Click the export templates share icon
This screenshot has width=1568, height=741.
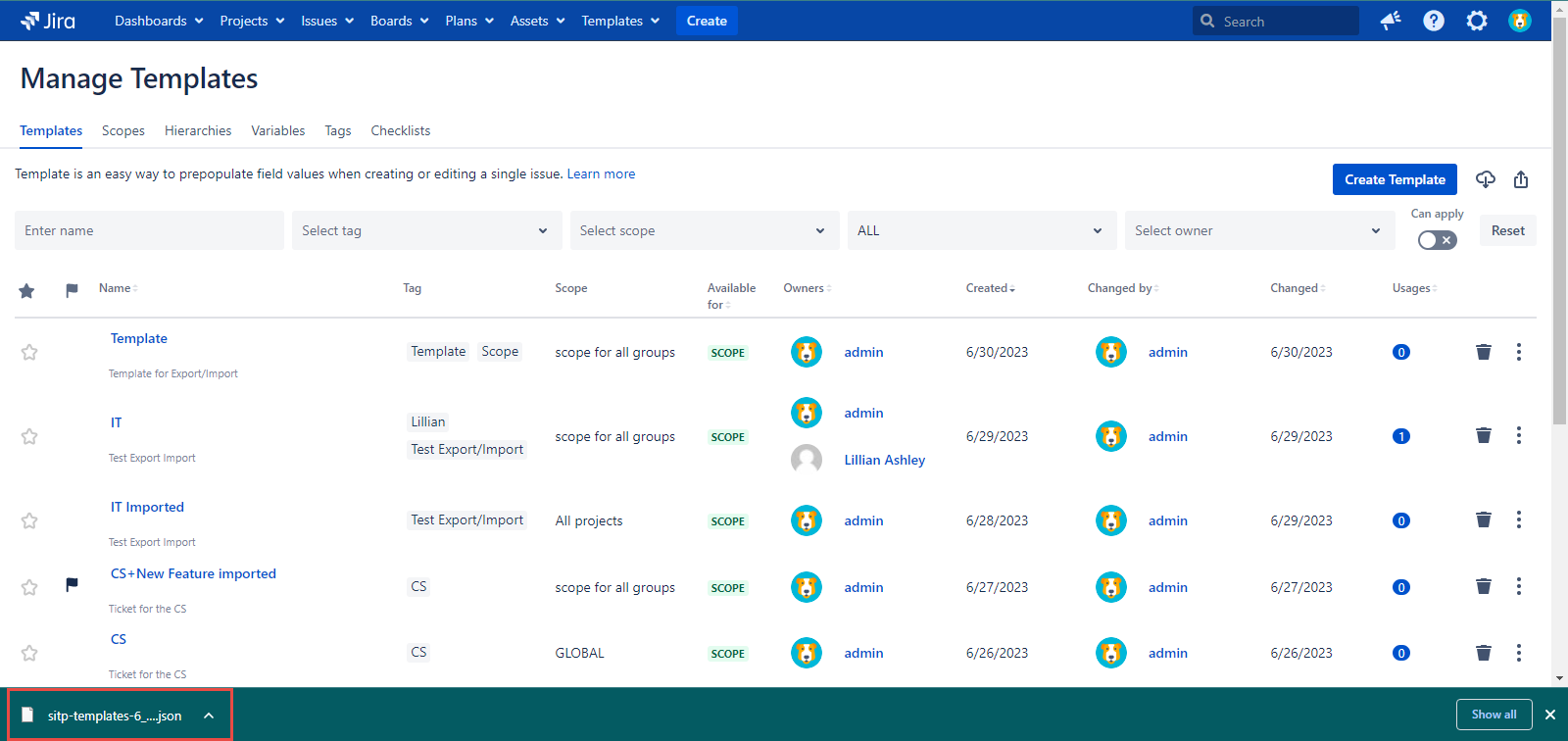coord(1521,179)
